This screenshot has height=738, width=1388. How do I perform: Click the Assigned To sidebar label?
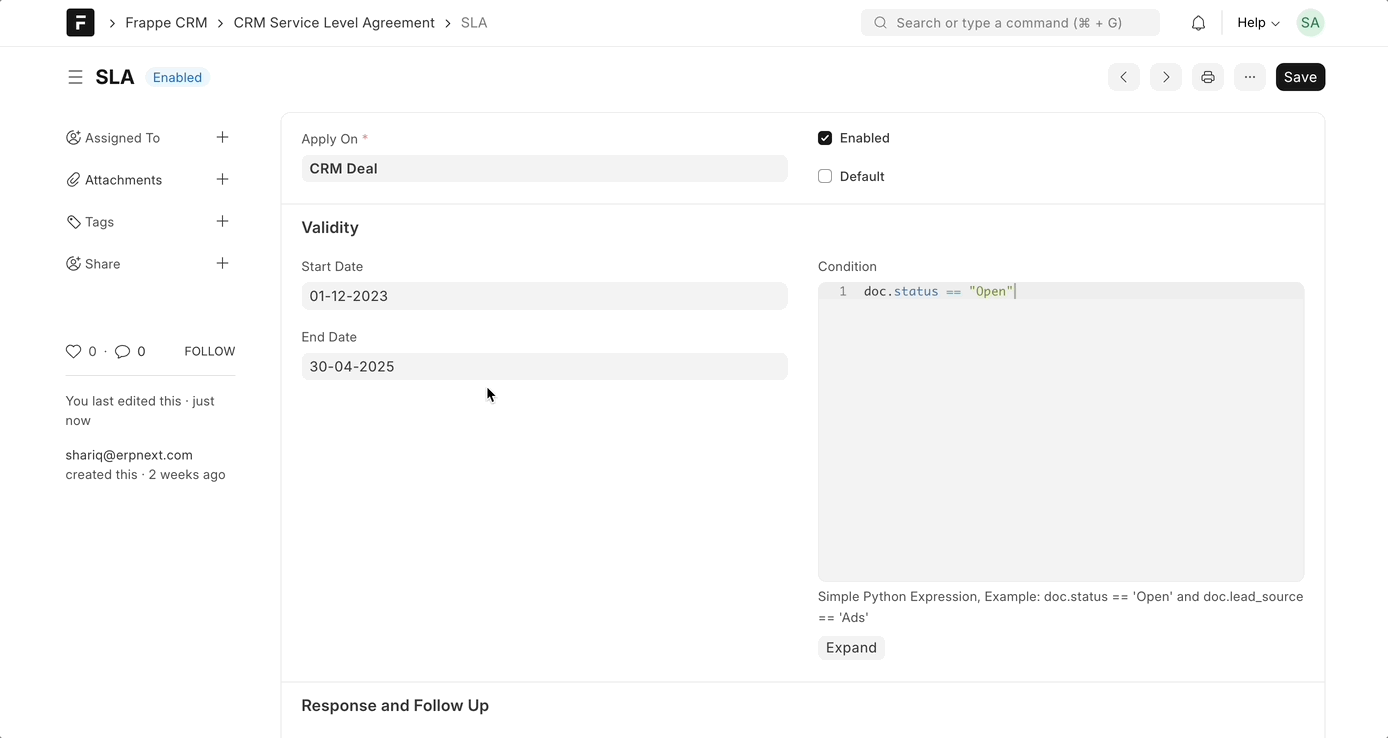click(x=122, y=138)
